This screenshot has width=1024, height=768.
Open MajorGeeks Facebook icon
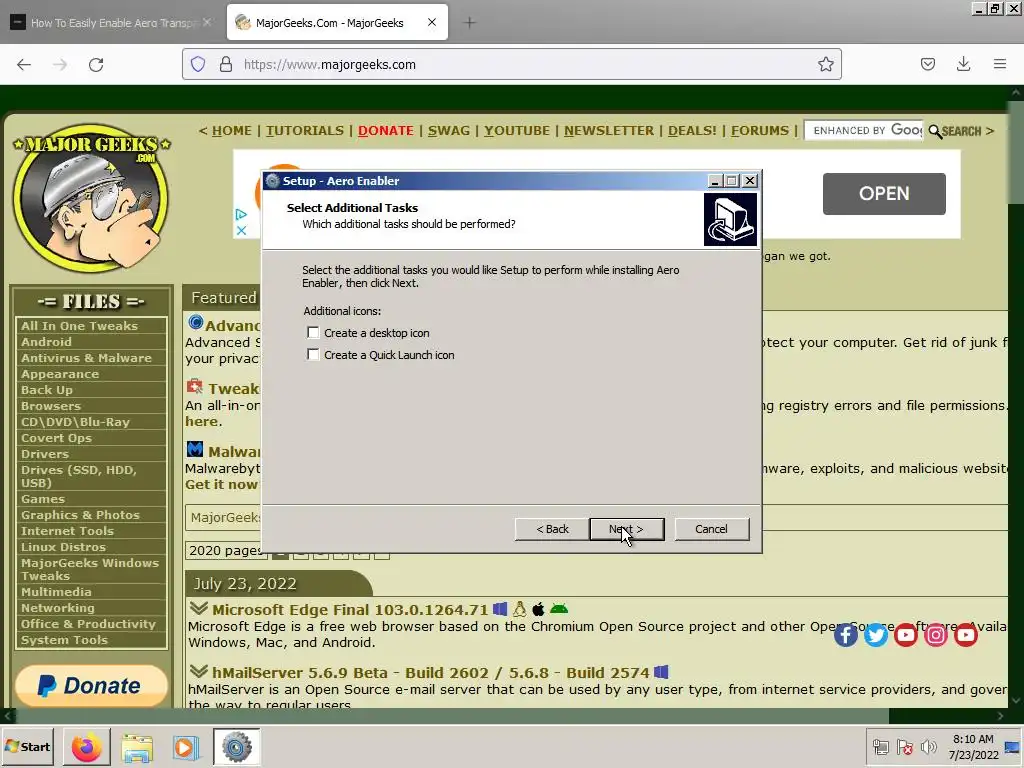point(846,635)
